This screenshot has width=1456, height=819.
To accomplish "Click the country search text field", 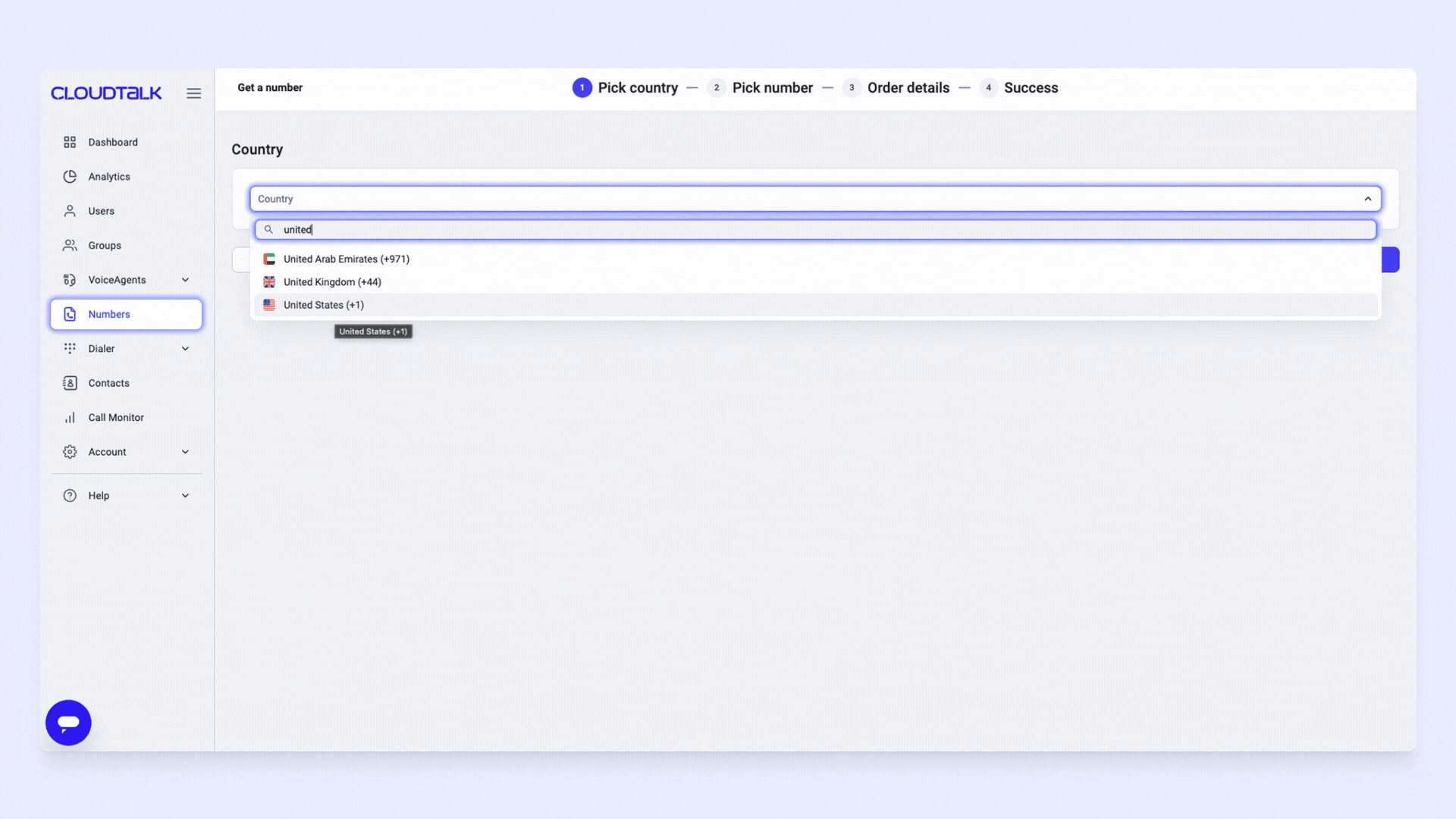I will 815,230.
